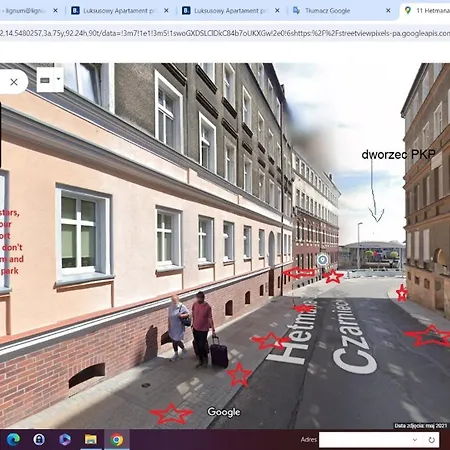Click the Street View navigation circle marker
Image resolution: width=450 pixels, height=450 pixels.
click(322, 260)
